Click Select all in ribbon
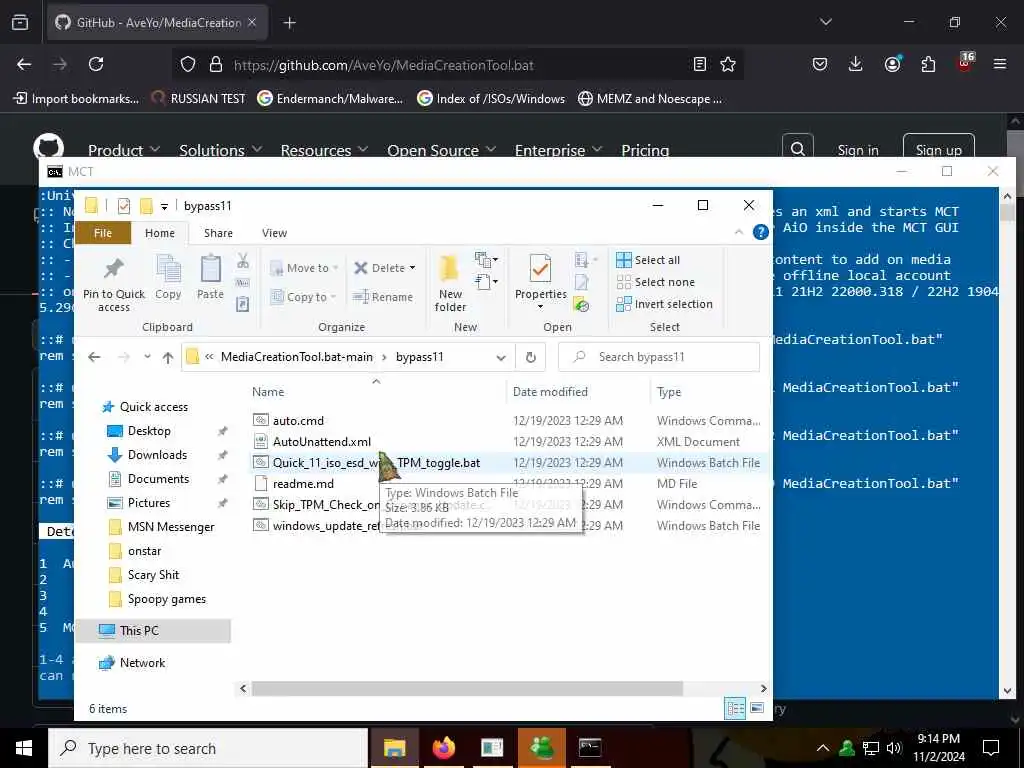The image size is (1024, 768). pos(648,260)
